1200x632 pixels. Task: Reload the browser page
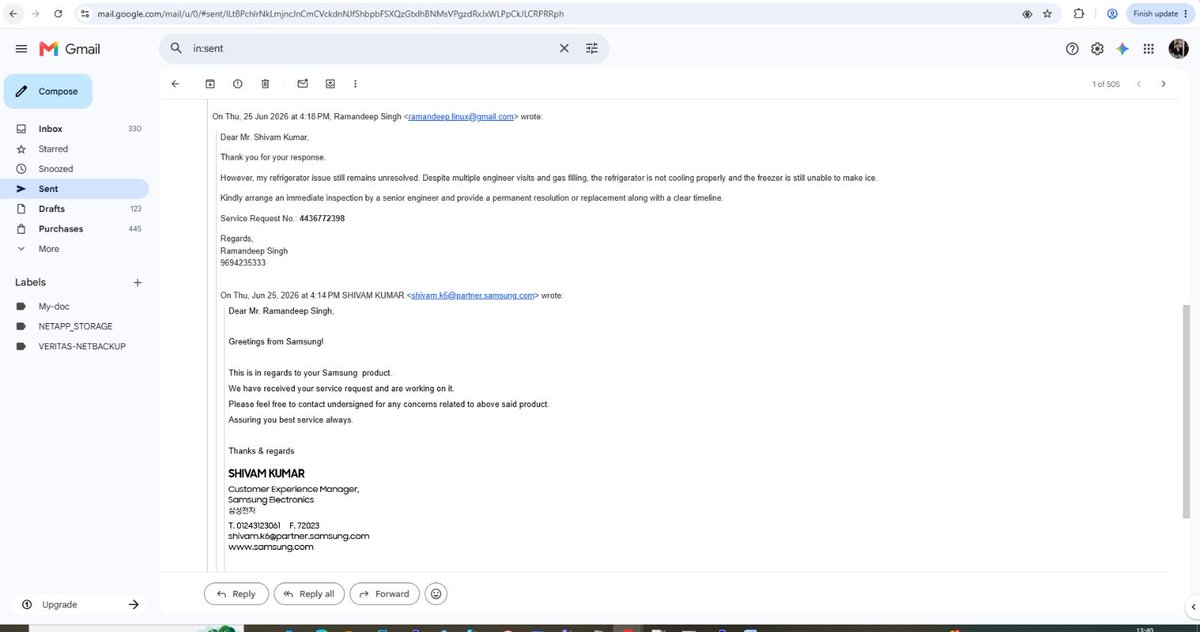(57, 14)
